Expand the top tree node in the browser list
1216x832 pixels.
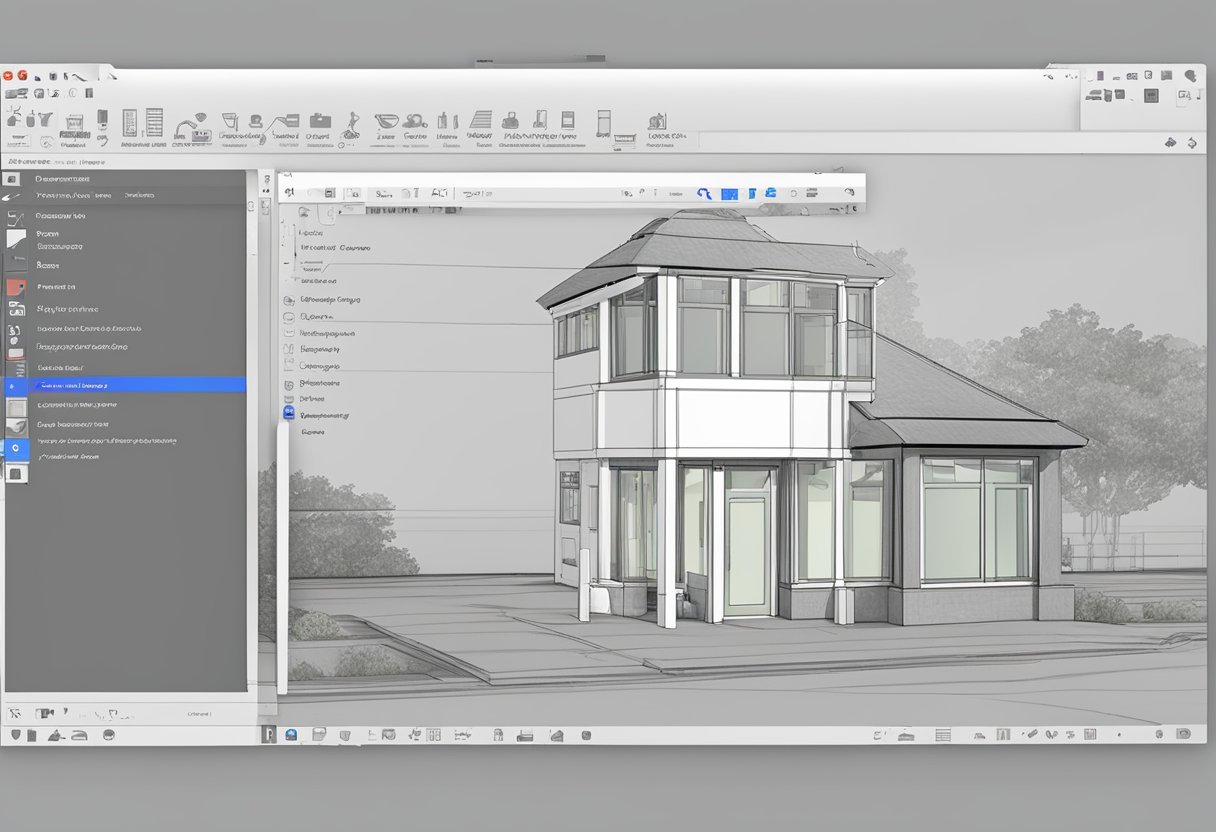point(303,231)
